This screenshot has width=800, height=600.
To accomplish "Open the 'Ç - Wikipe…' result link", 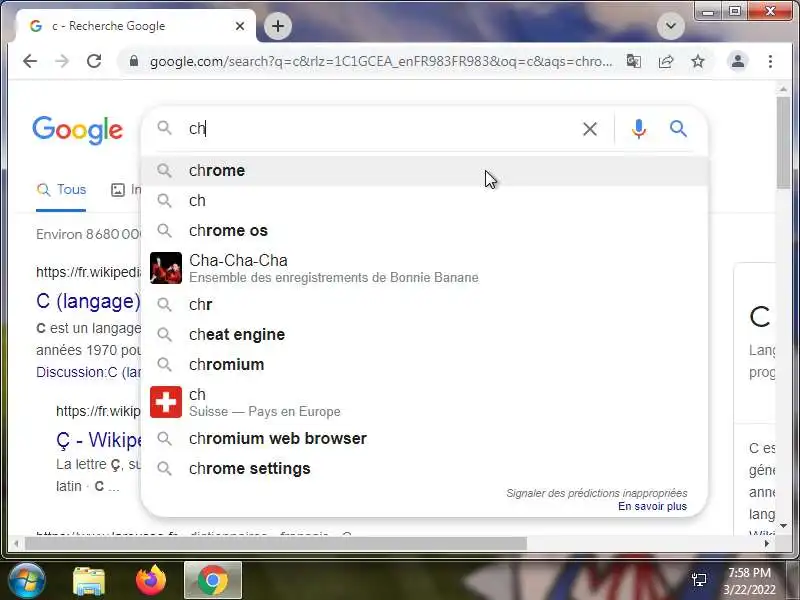I will click(x=99, y=440).
